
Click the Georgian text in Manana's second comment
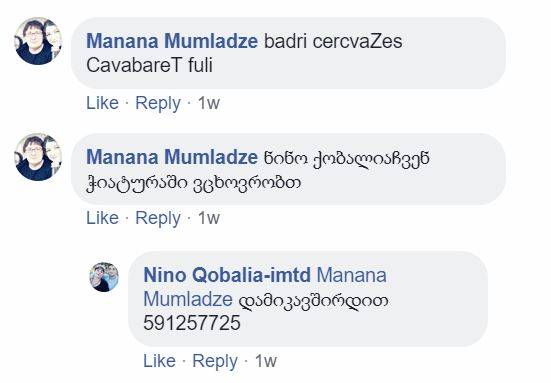coord(258,171)
